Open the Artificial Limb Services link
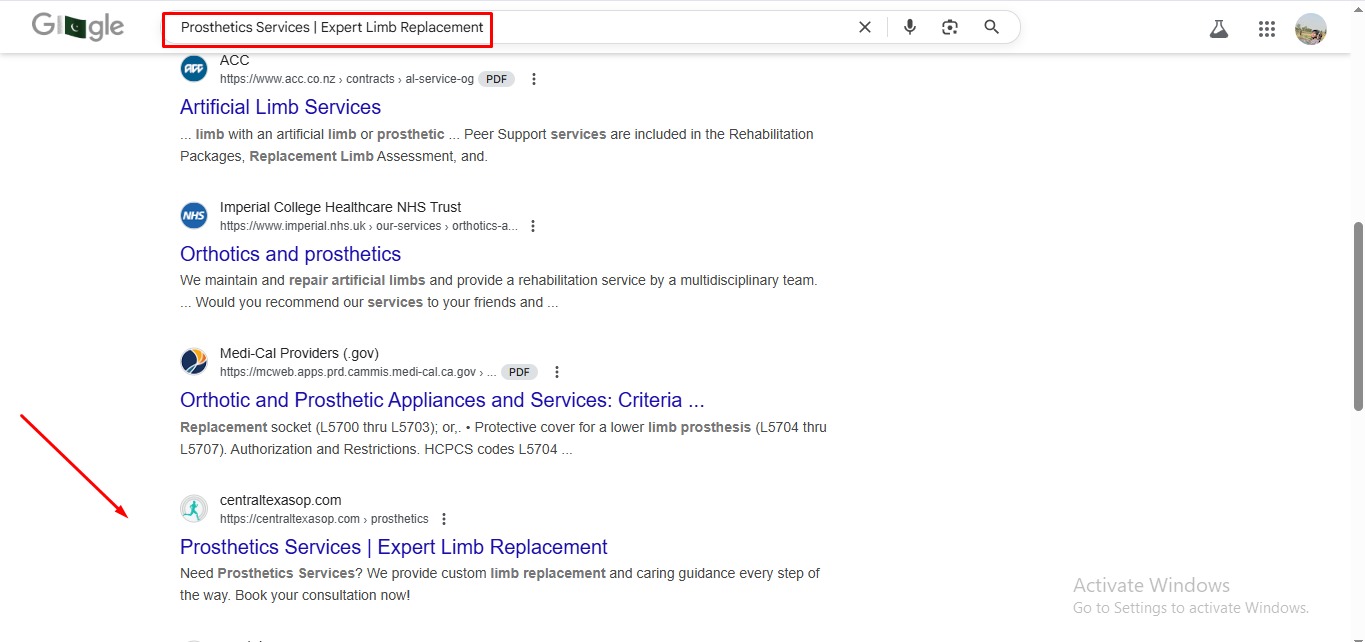1365x642 pixels. (x=280, y=107)
